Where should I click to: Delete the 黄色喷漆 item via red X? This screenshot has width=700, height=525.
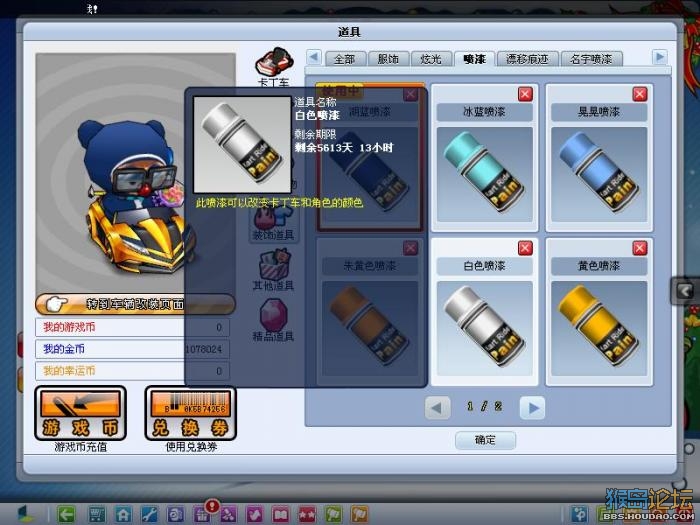(640, 248)
